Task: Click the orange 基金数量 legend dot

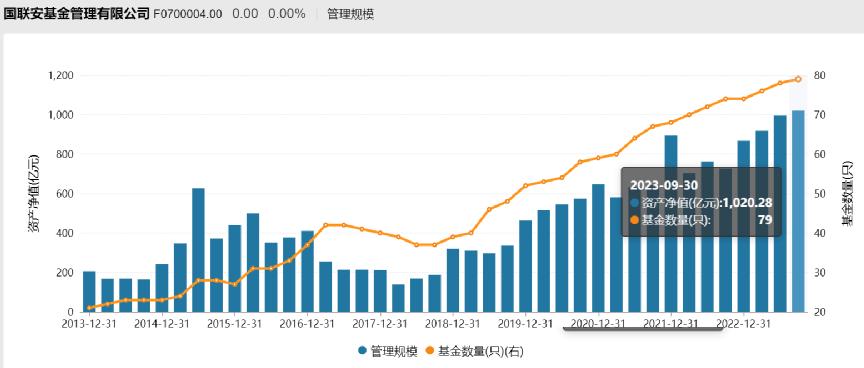Action: [x=430, y=351]
